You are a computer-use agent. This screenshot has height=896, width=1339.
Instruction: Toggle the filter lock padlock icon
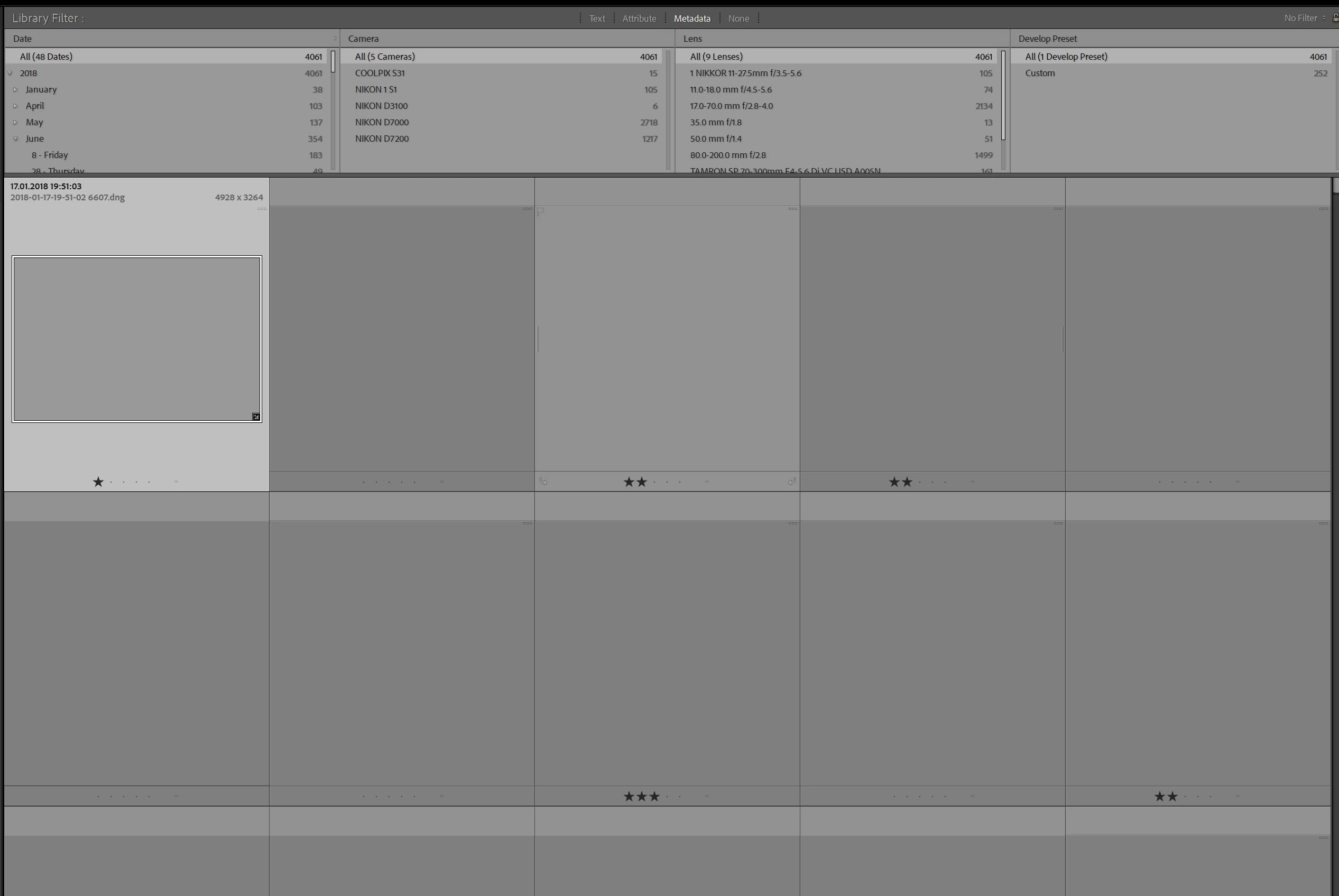tap(1335, 19)
